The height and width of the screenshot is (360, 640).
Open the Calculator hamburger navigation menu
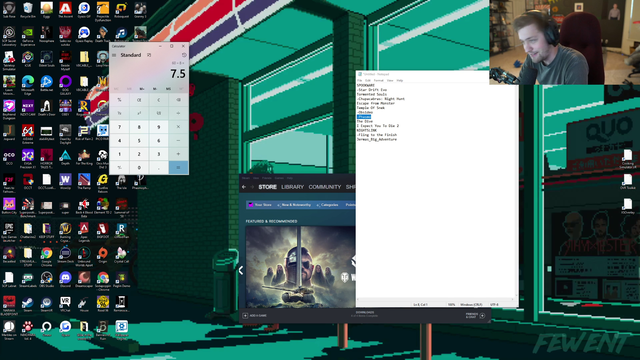tap(114, 55)
